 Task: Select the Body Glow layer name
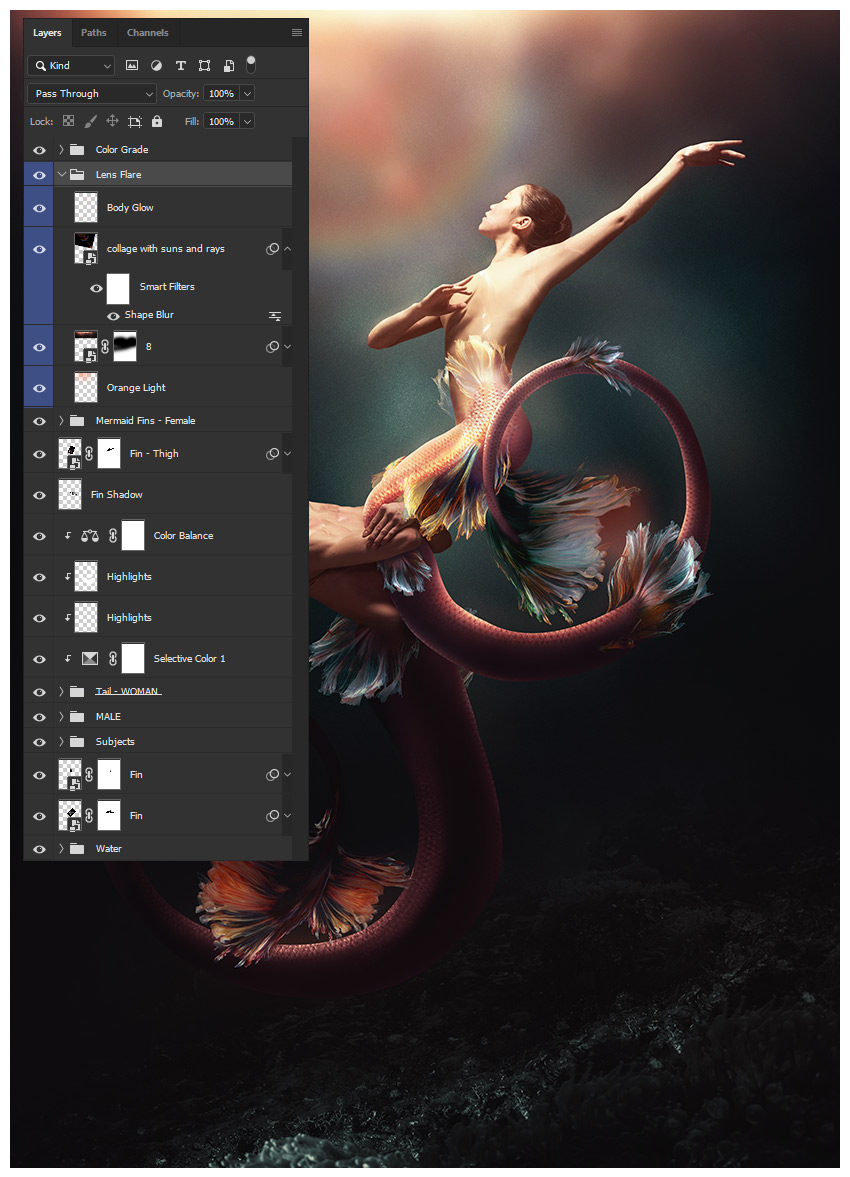click(x=130, y=207)
